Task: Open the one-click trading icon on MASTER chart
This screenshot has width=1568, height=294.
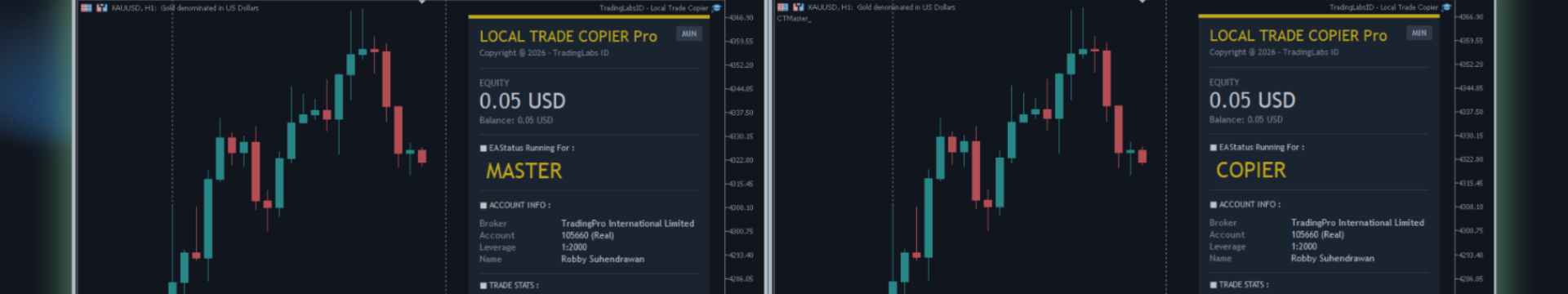Action: pos(102,7)
